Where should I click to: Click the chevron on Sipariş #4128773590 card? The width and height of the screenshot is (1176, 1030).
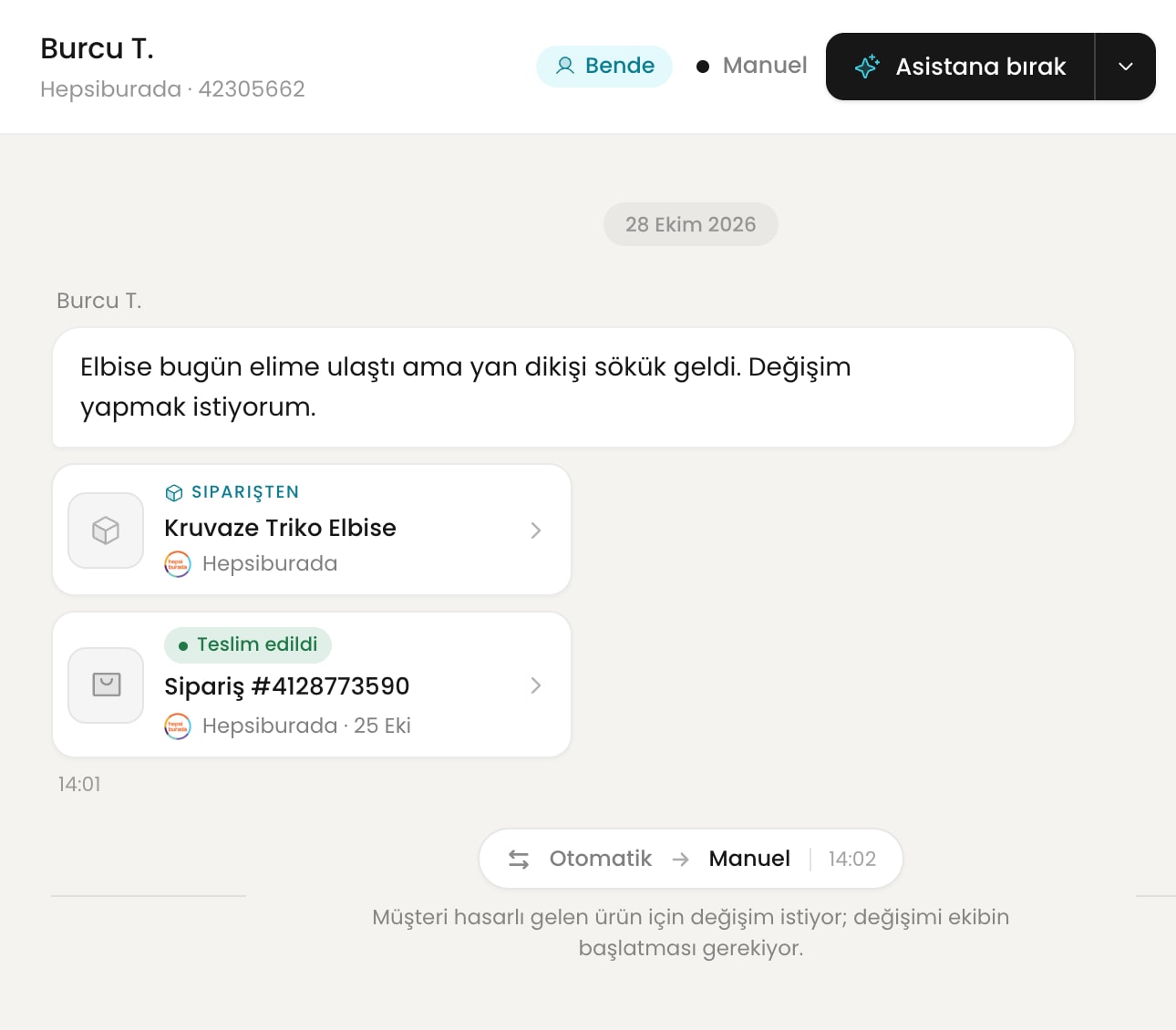point(536,685)
